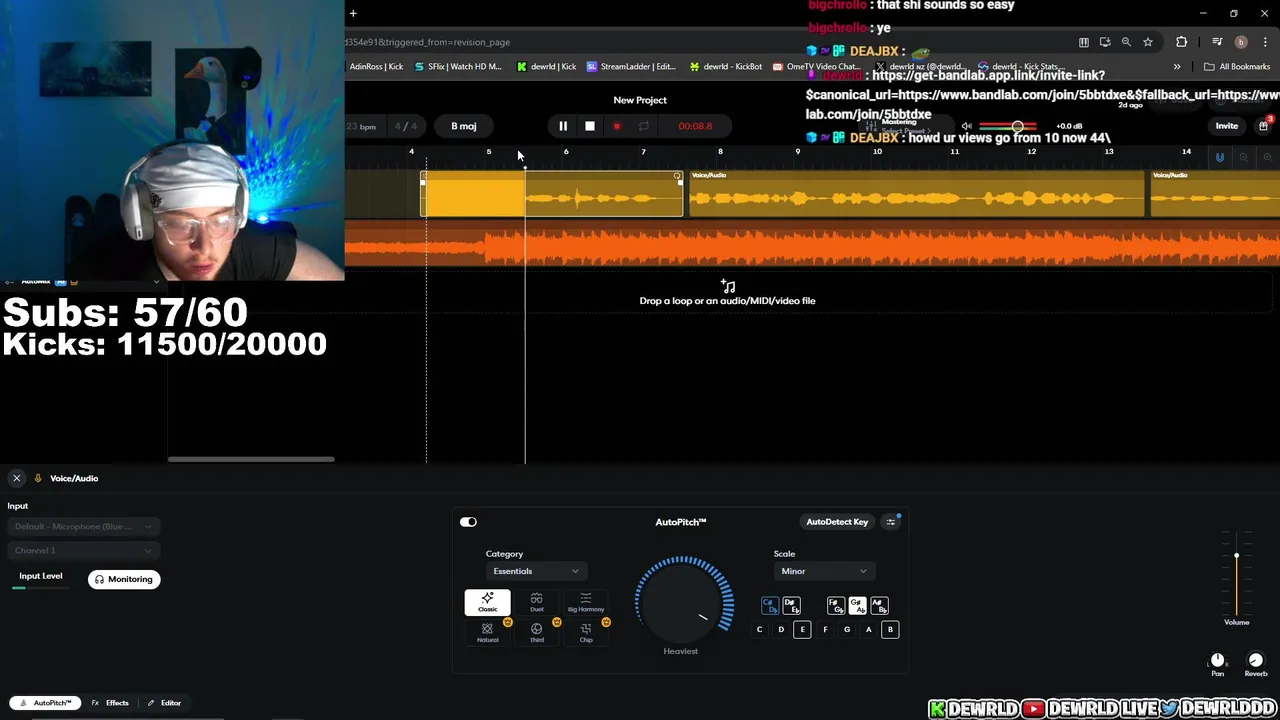Toggle the D note key
The width and height of the screenshot is (1280, 720).
(781, 629)
